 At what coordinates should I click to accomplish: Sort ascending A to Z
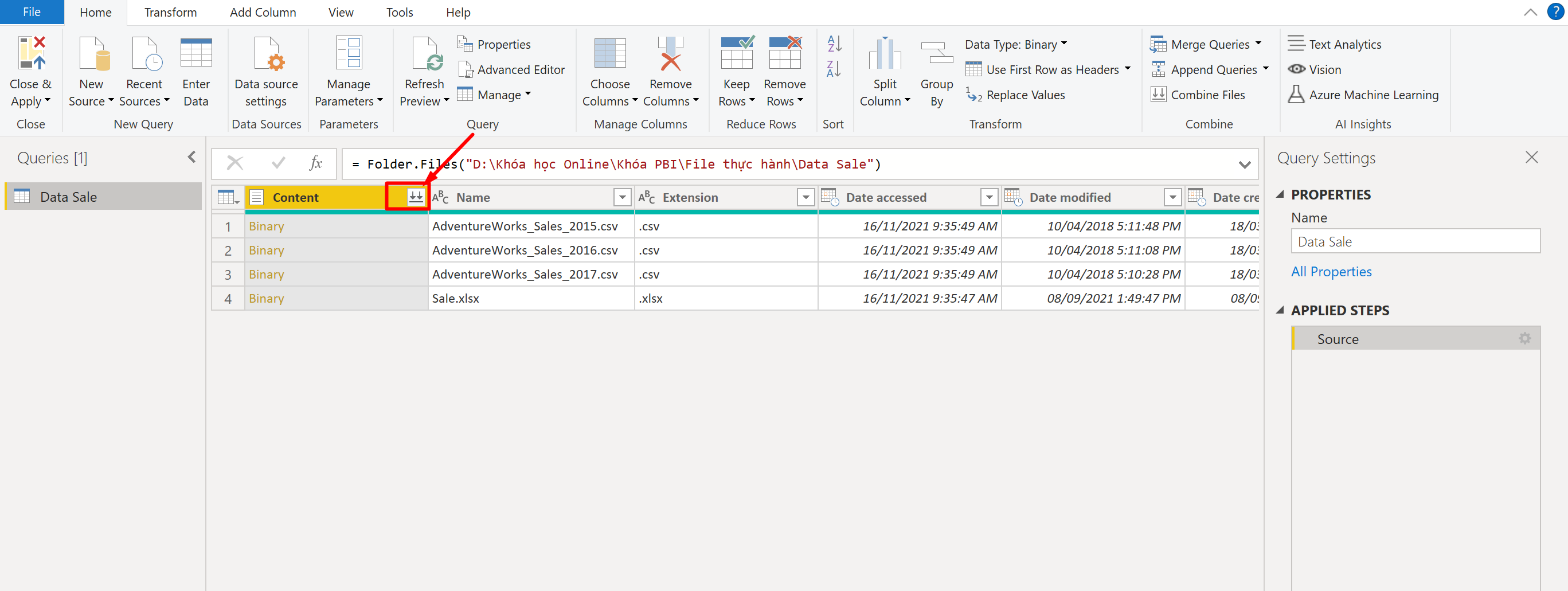tap(834, 44)
